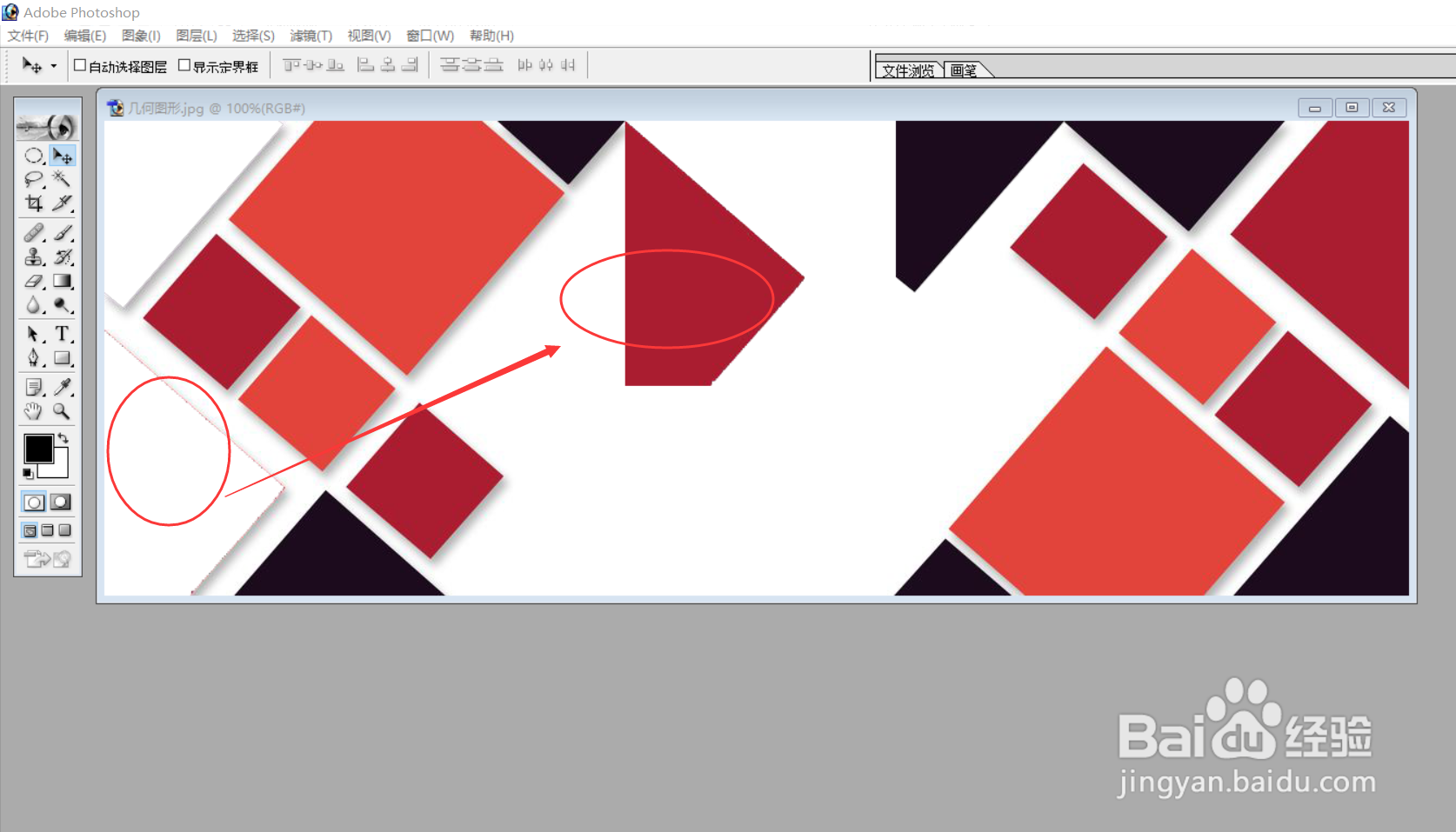The height and width of the screenshot is (832, 1456).
Task: Select the Blur tool
Action: [x=34, y=305]
